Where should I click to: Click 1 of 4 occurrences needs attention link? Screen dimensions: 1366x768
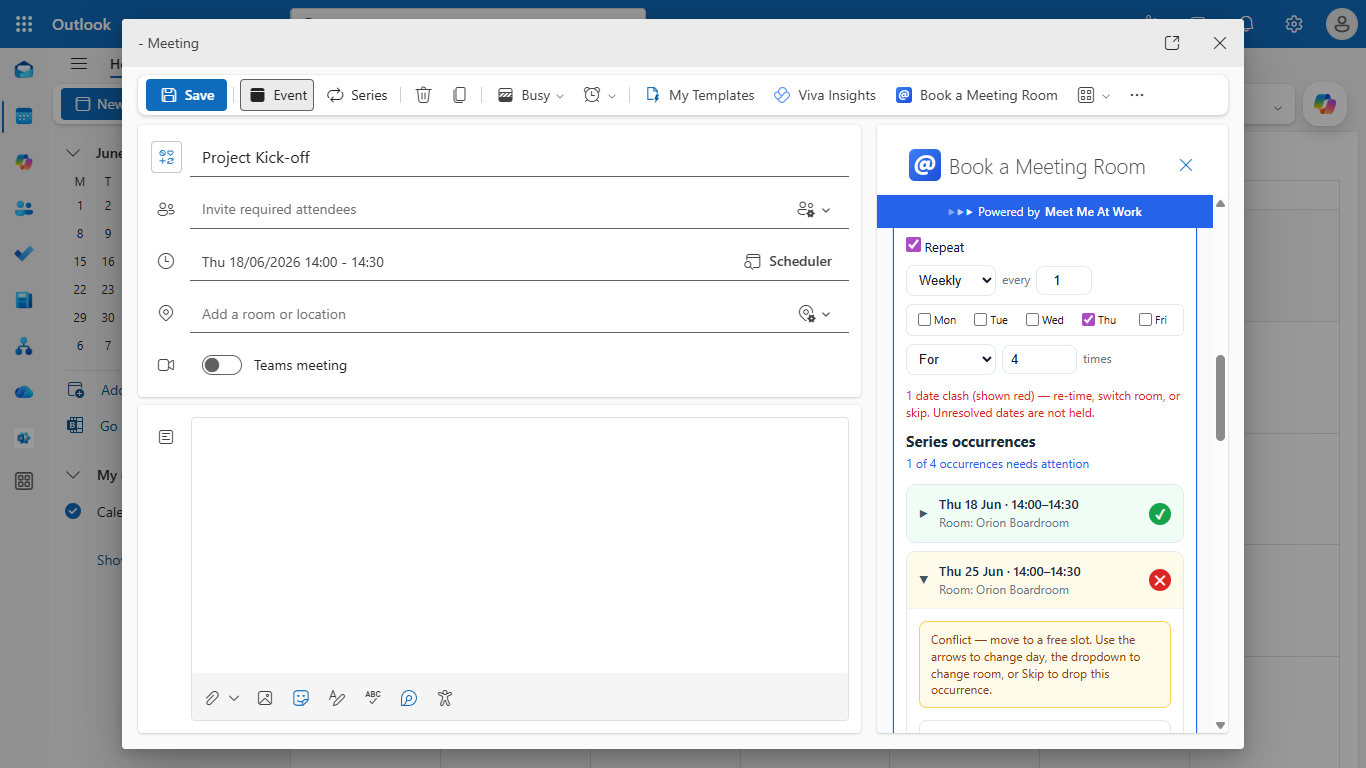click(997, 464)
